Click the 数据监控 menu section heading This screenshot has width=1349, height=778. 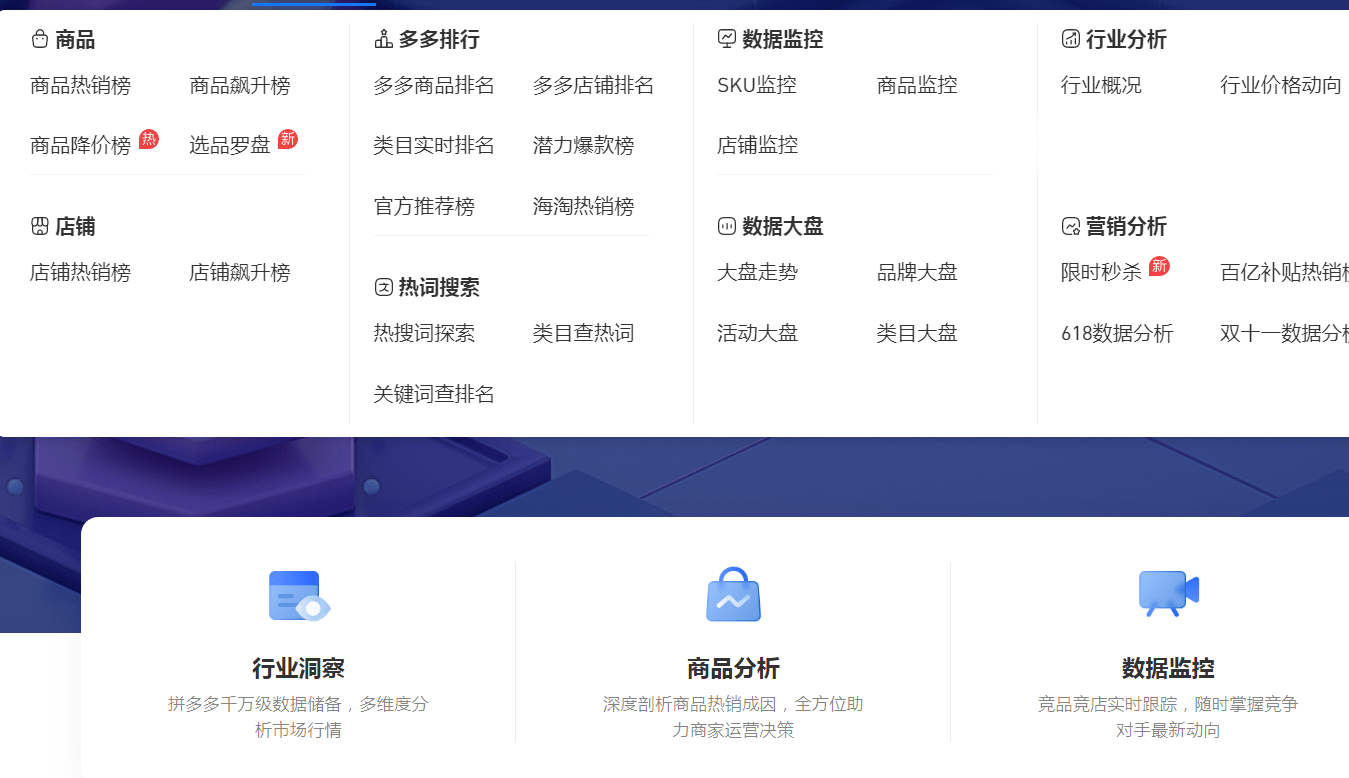point(783,40)
